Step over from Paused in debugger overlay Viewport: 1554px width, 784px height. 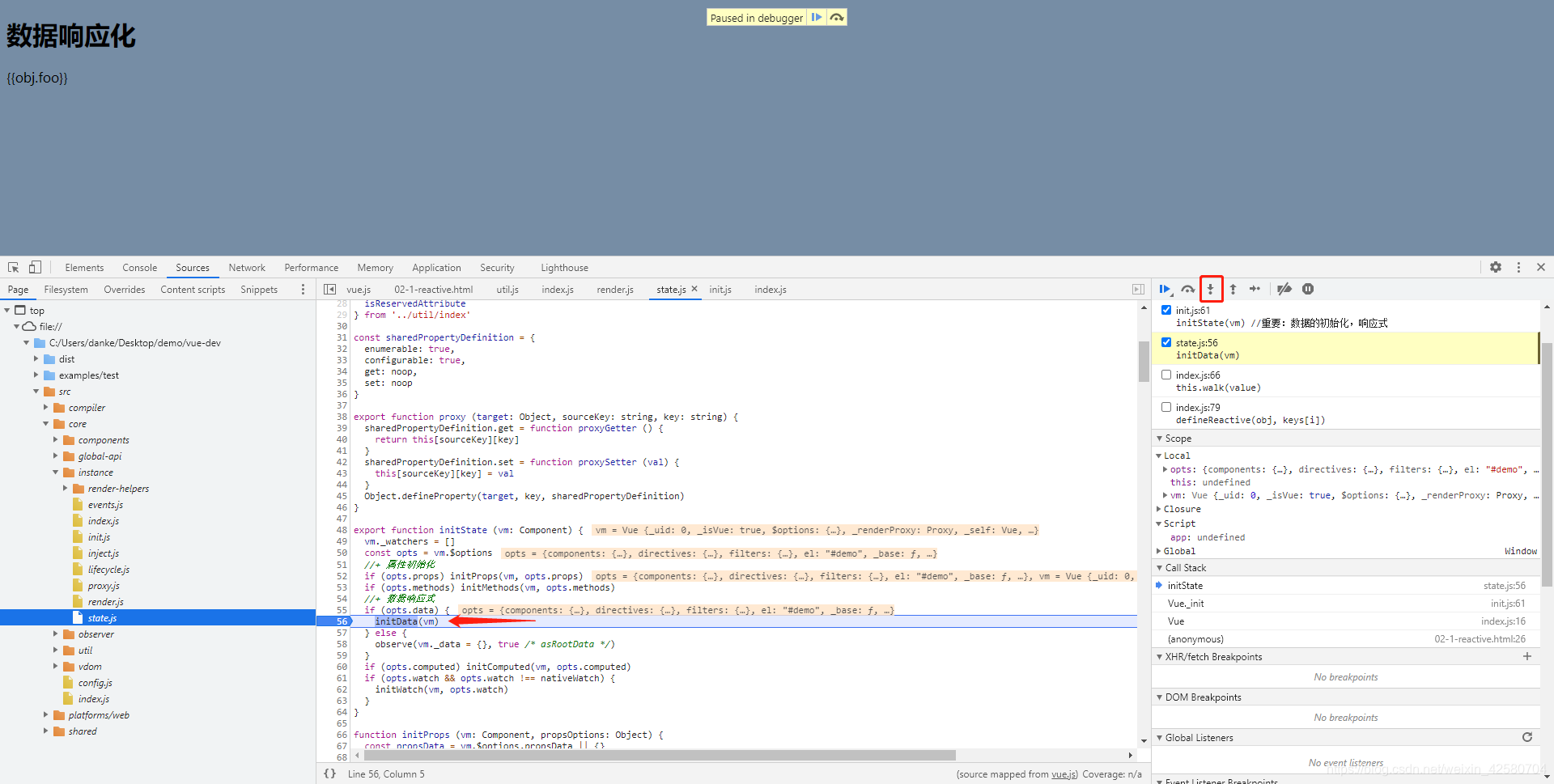tap(837, 17)
